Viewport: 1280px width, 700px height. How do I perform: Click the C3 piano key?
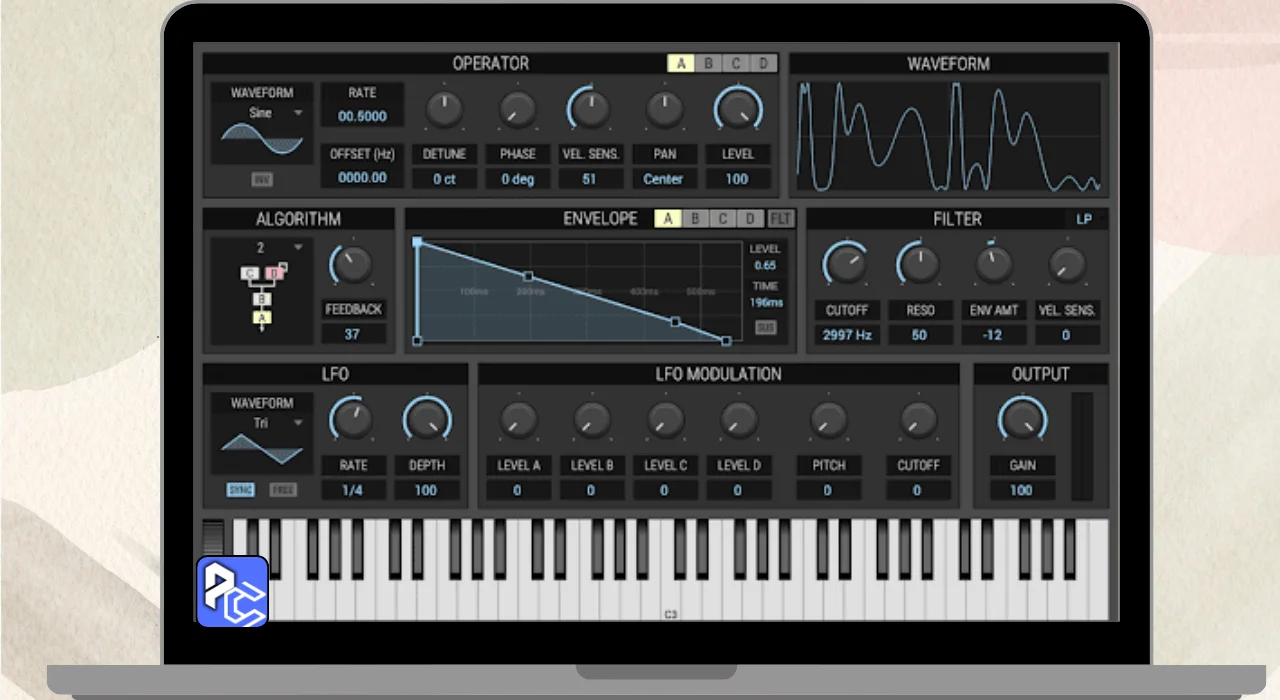click(x=671, y=570)
